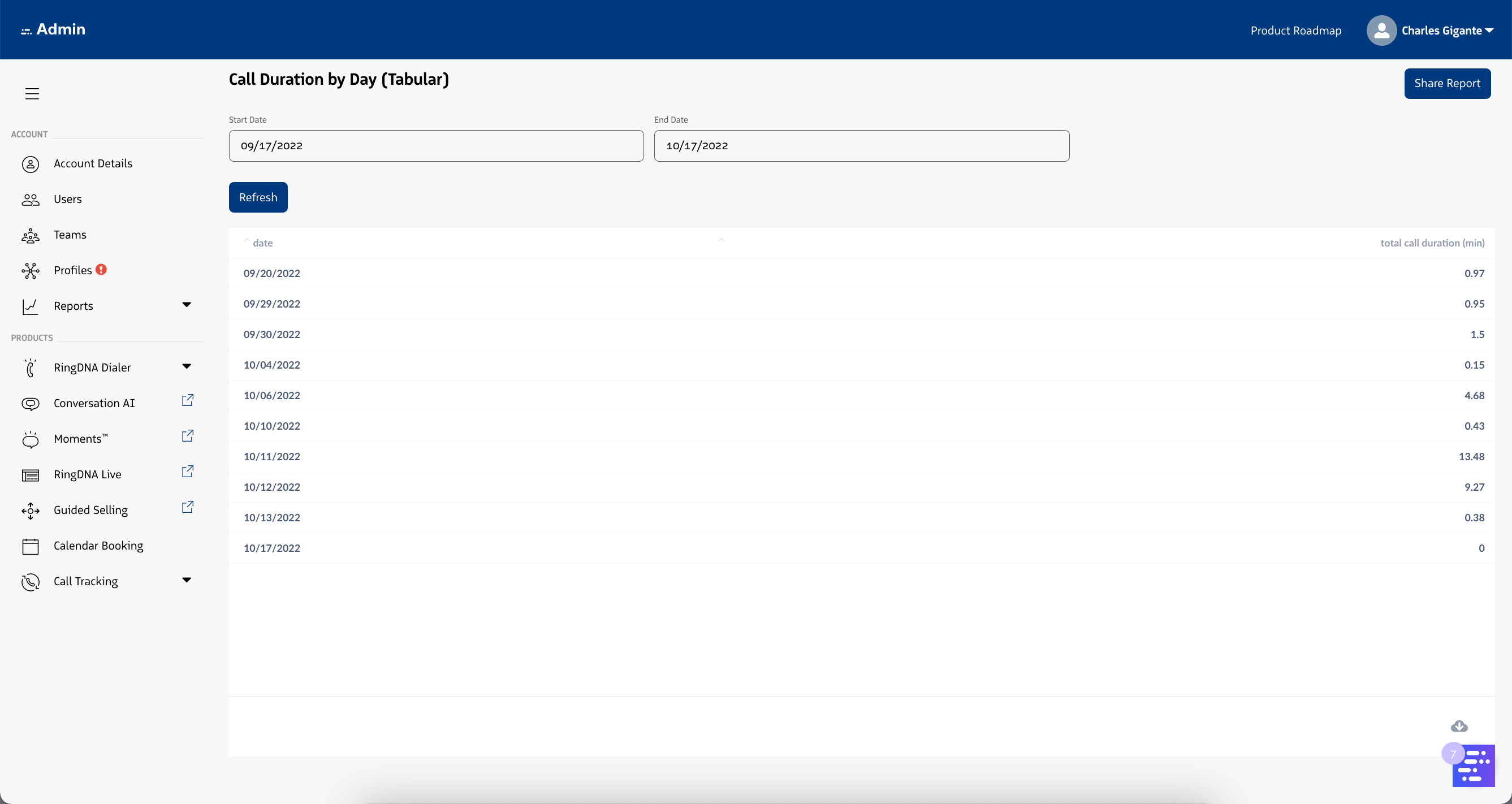Image resolution: width=1512 pixels, height=804 pixels.
Task: Click the Moments external link icon
Action: coord(187,436)
